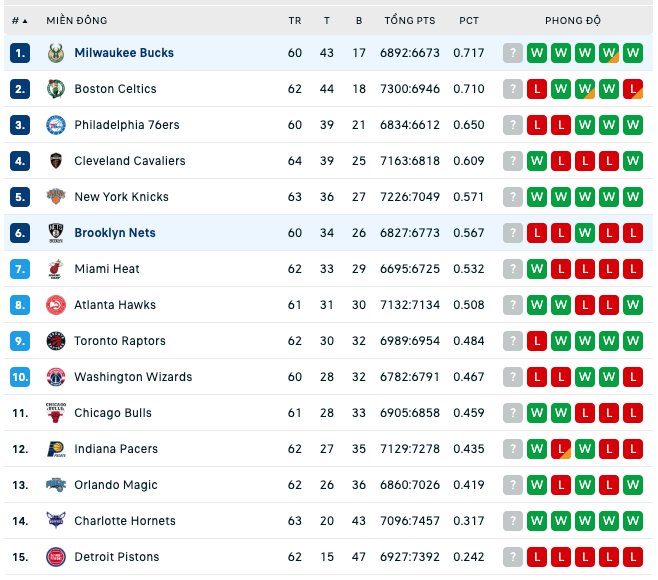Viewport: 658px width, 580px height.
Task: Select the PHONG ĐỘ form column header
Action: point(573,21)
